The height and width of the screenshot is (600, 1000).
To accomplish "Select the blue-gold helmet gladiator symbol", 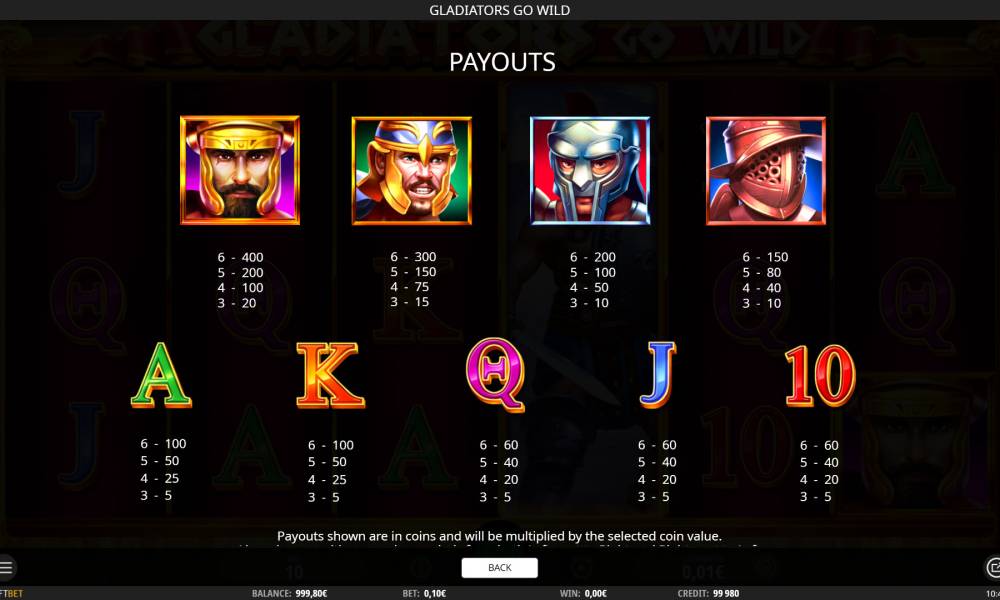I will [x=411, y=171].
